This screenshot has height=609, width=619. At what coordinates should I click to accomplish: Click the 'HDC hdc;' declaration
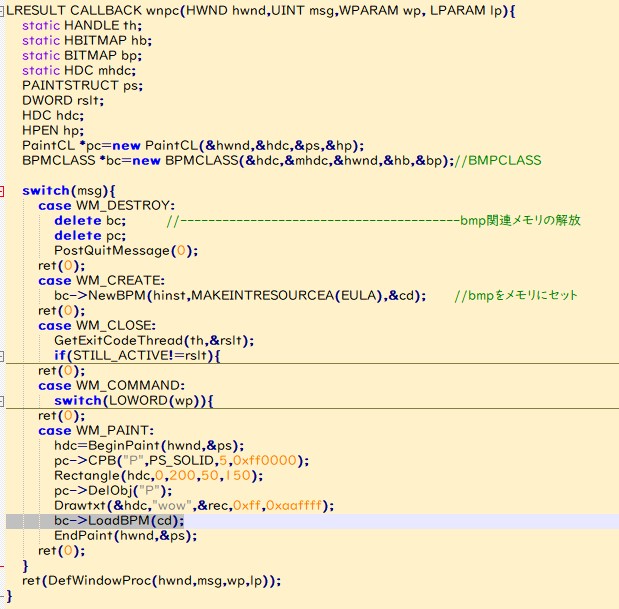[53, 116]
